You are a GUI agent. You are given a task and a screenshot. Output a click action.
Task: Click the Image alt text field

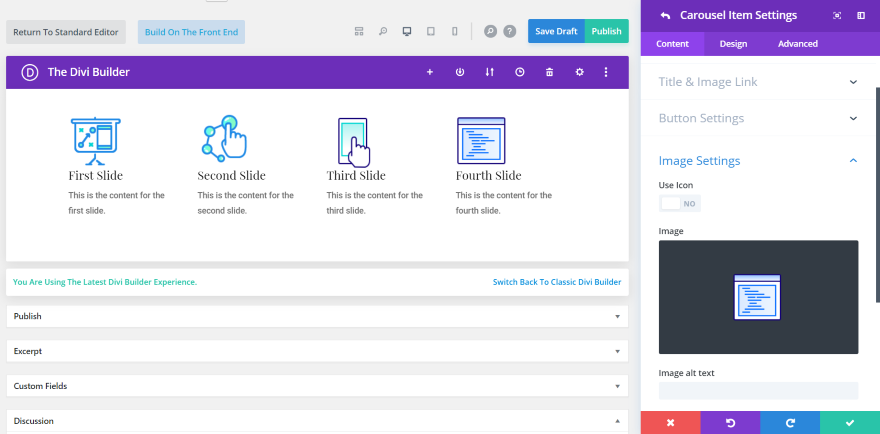coord(758,391)
